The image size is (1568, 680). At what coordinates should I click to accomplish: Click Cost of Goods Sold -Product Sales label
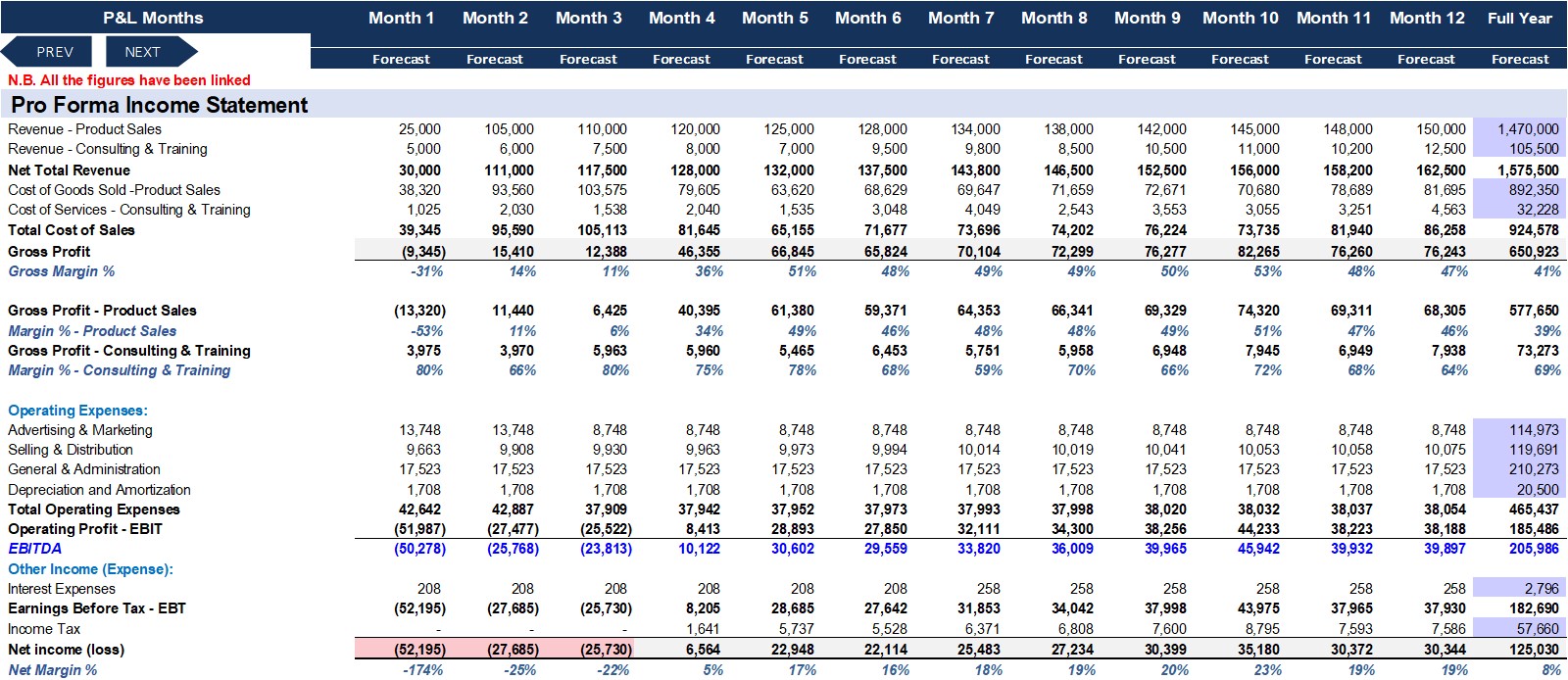point(114,190)
